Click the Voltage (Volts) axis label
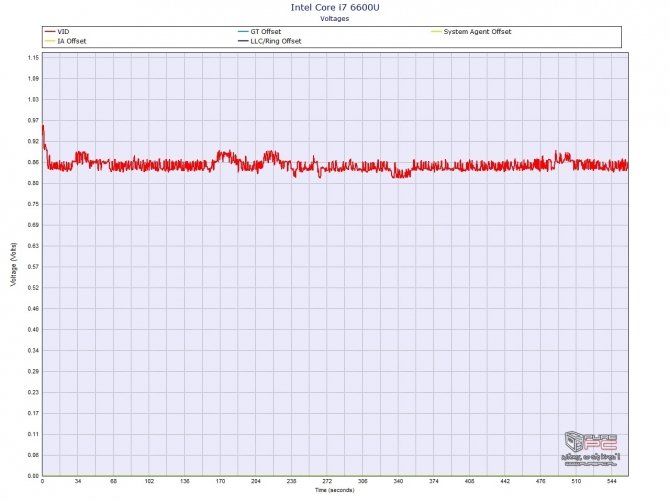The image size is (670, 502). pos(14,264)
